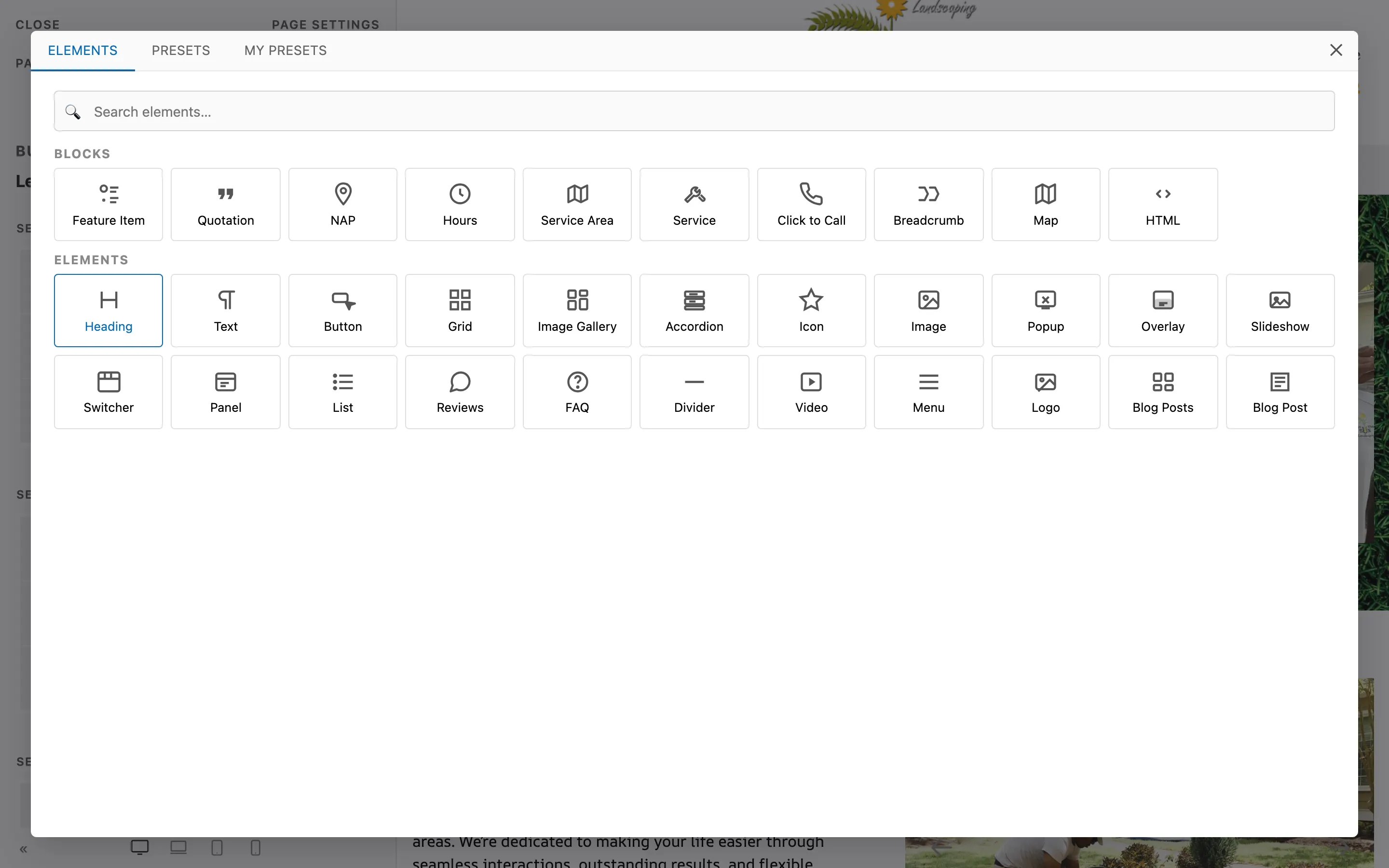1389x868 pixels.
Task: Switch to laptop preview device icon
Action: (178, 847)
